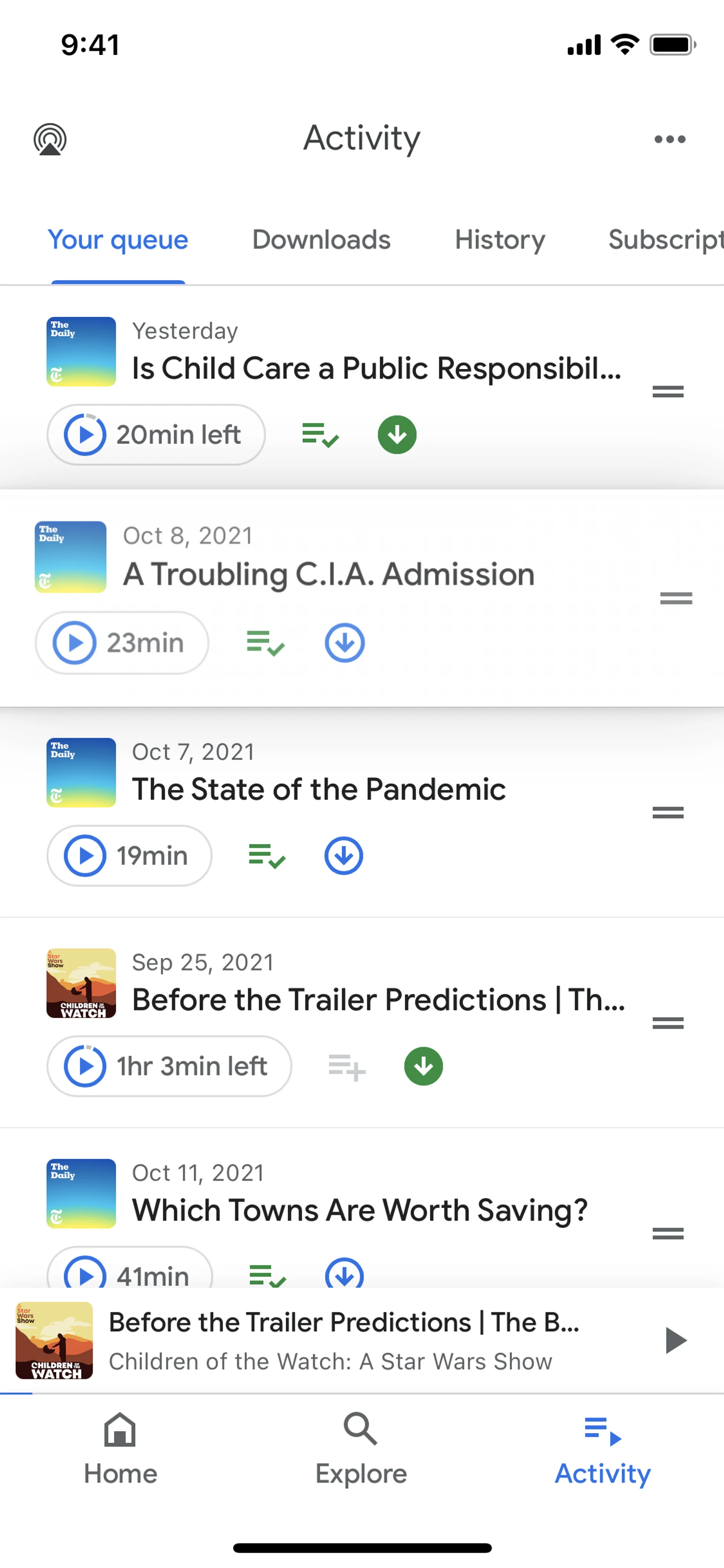724x1568 pixels.
Task: Open Which Towns Are Worth Saving? episode
Action: (359, 1210)
